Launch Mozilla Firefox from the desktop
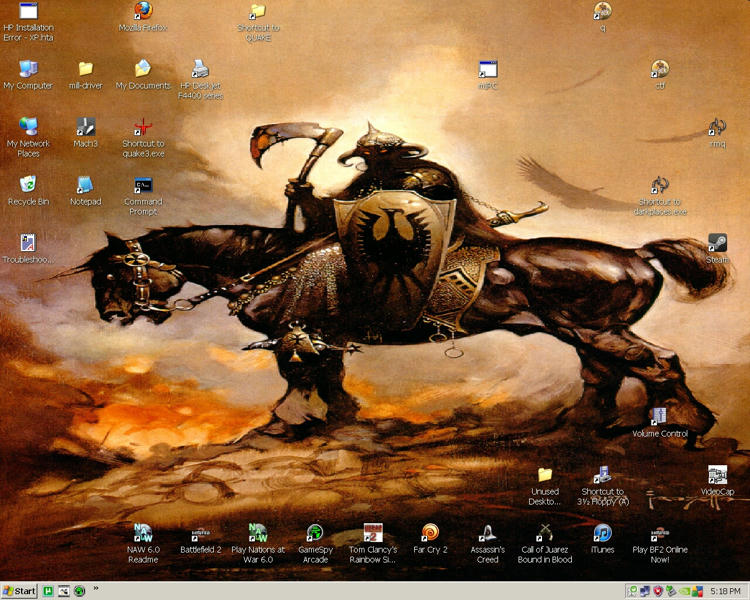The width and height of the screenshot is (750, 600). tap(143, 17)
